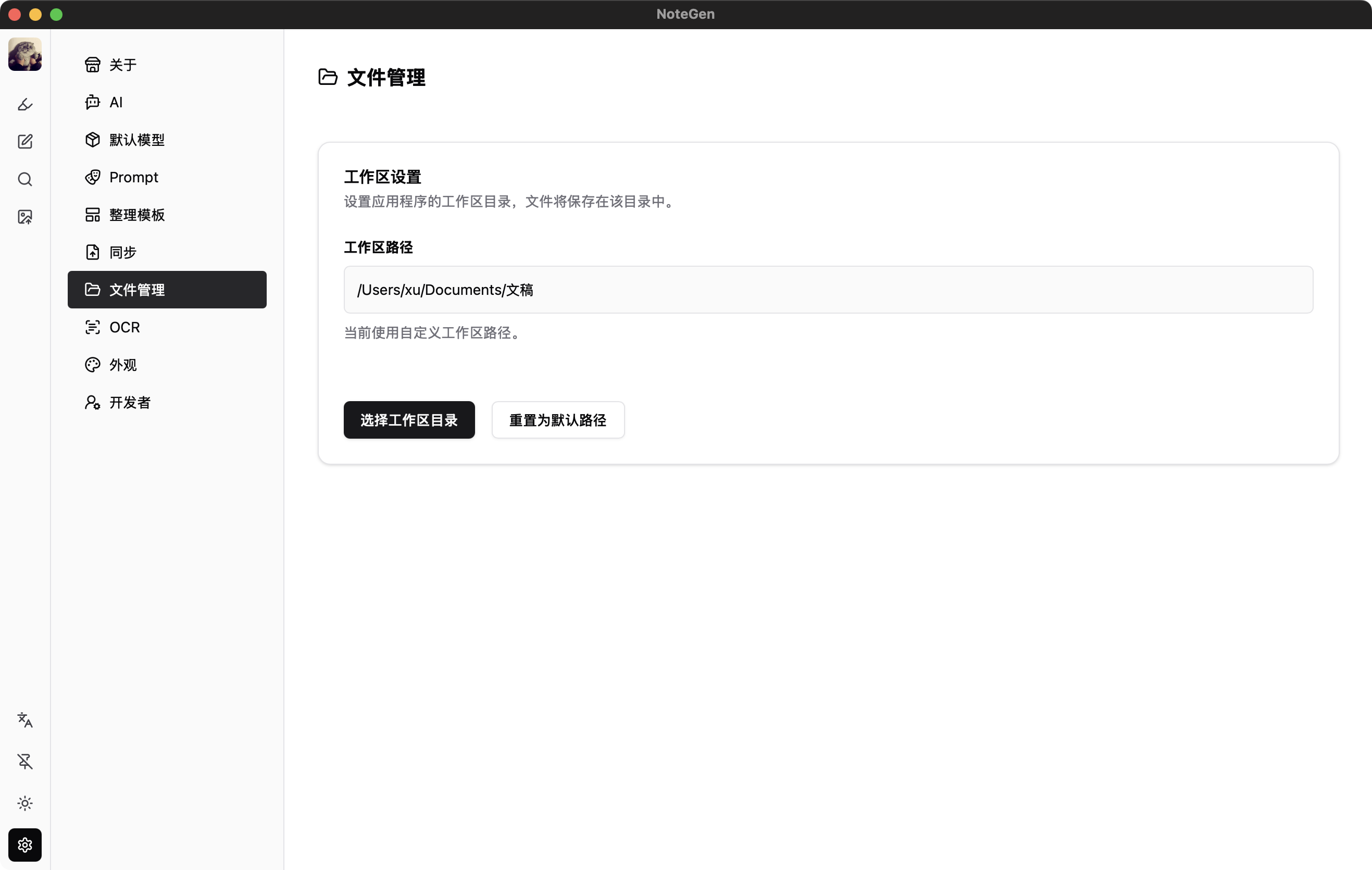Viewport: 1372px width, 870px height.
Task: Open the 同步 settings section
Action: coord(167,252)
